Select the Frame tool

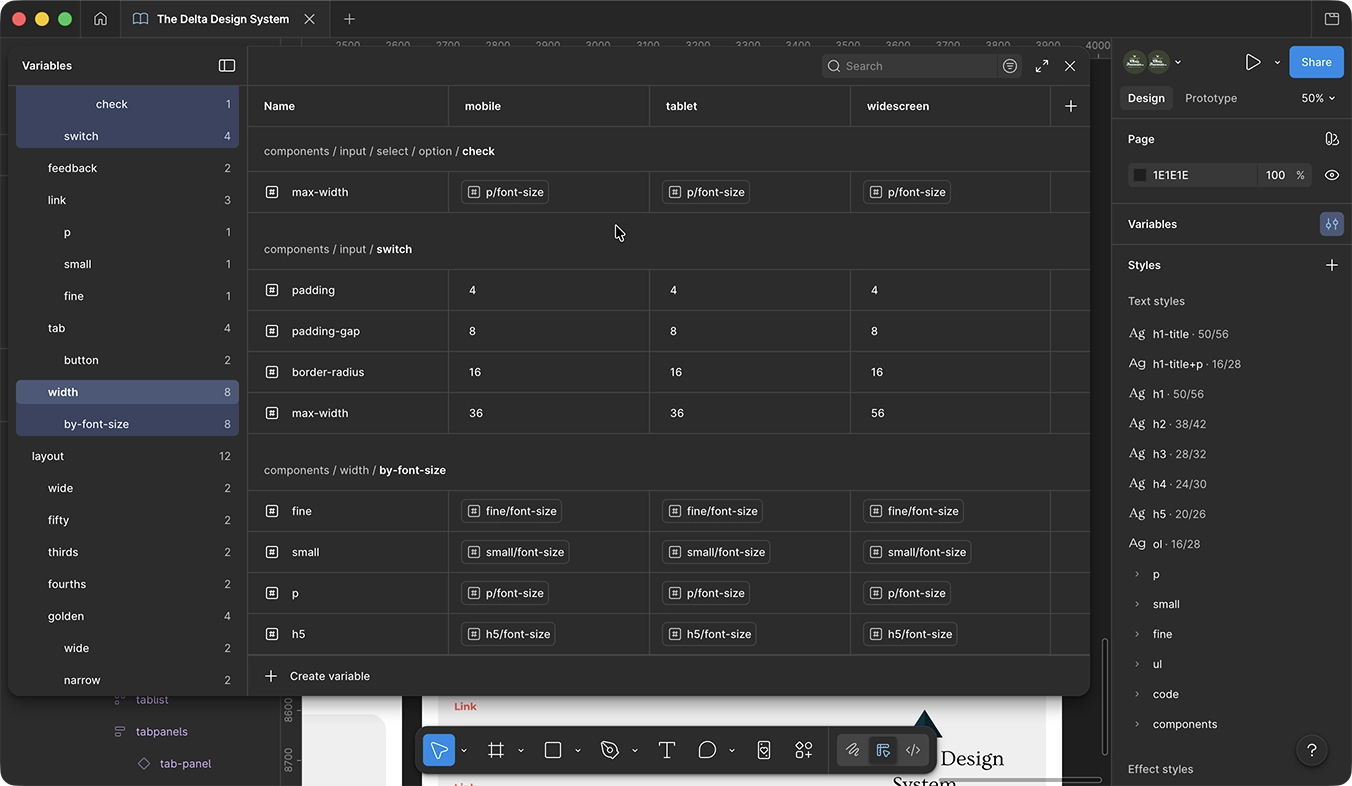click(495, 750)
